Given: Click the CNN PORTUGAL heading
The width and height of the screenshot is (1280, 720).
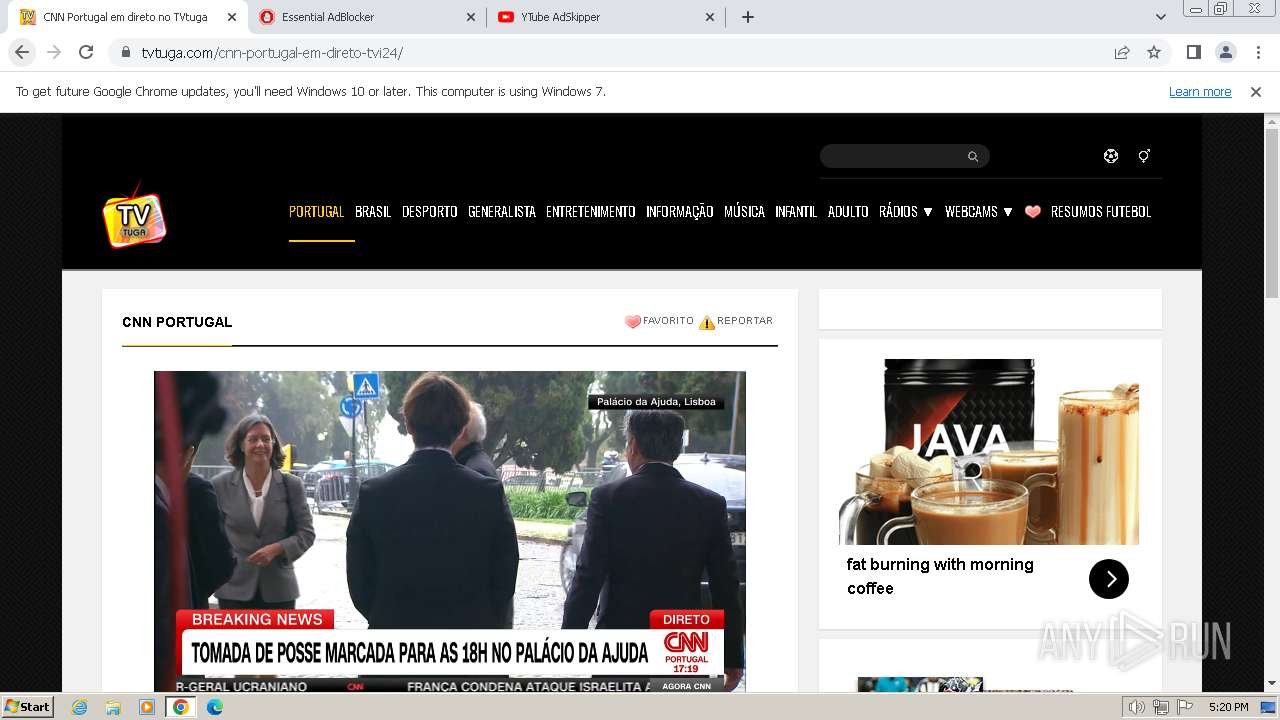Looking at the screenshot, I should coord(177,322).
